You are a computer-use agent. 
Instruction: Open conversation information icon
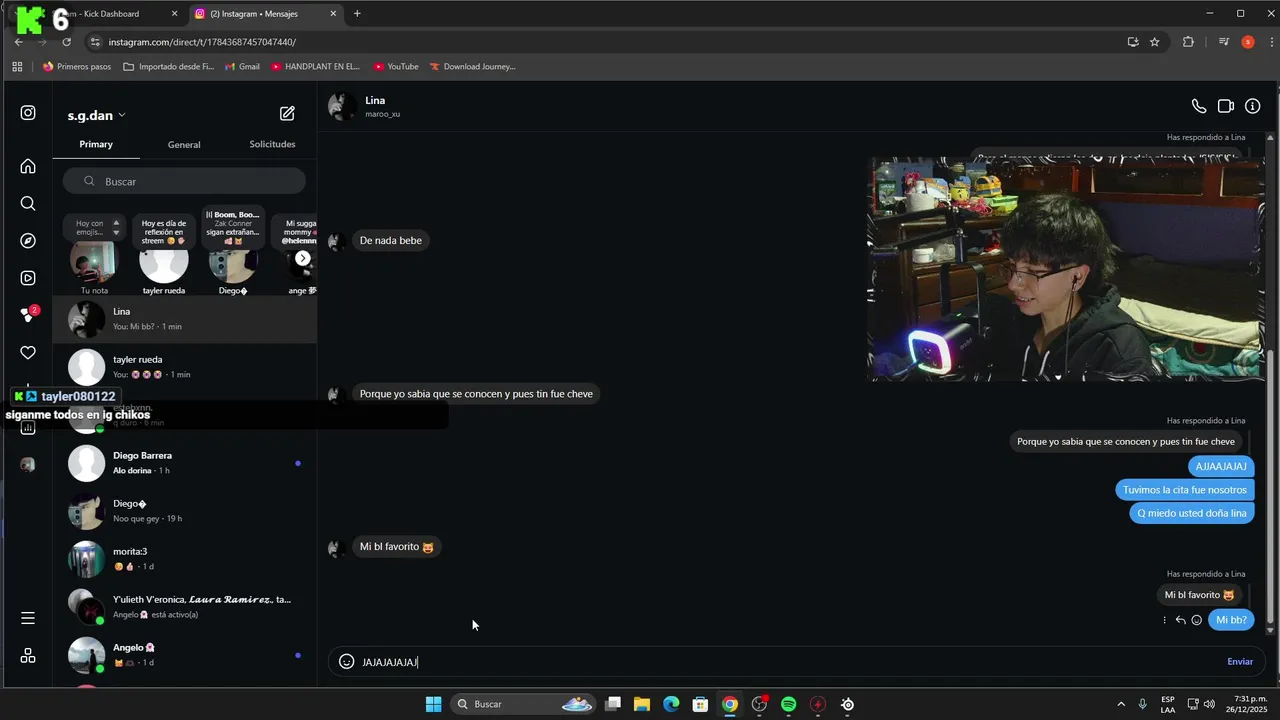[x=1253, y=106]
